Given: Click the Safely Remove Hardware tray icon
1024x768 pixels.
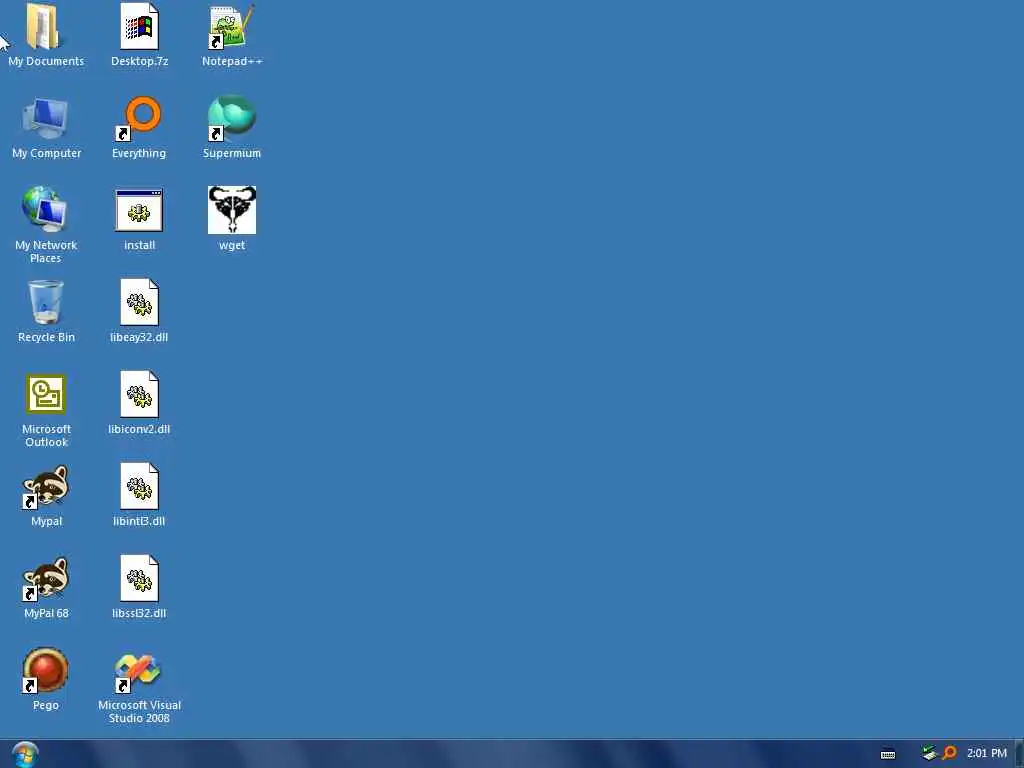Looking at the screenshot, I should click(x=929, y=753).
